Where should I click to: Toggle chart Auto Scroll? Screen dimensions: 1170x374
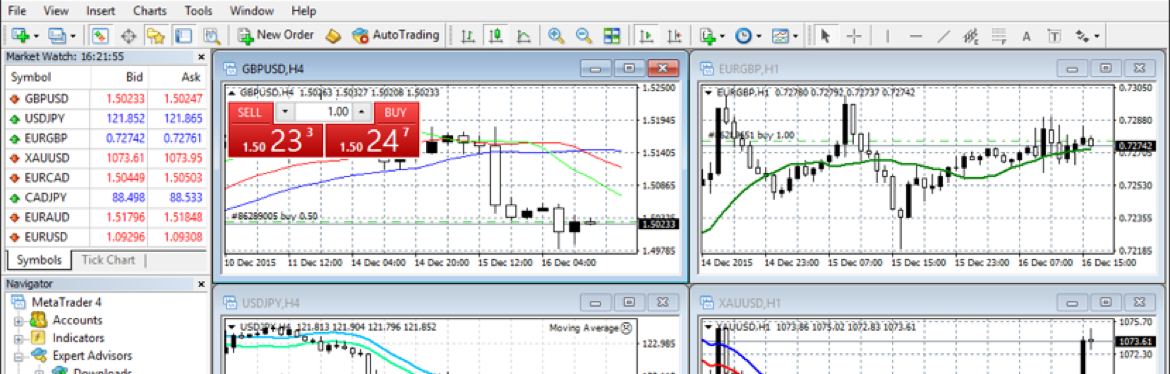pos(648,35)
